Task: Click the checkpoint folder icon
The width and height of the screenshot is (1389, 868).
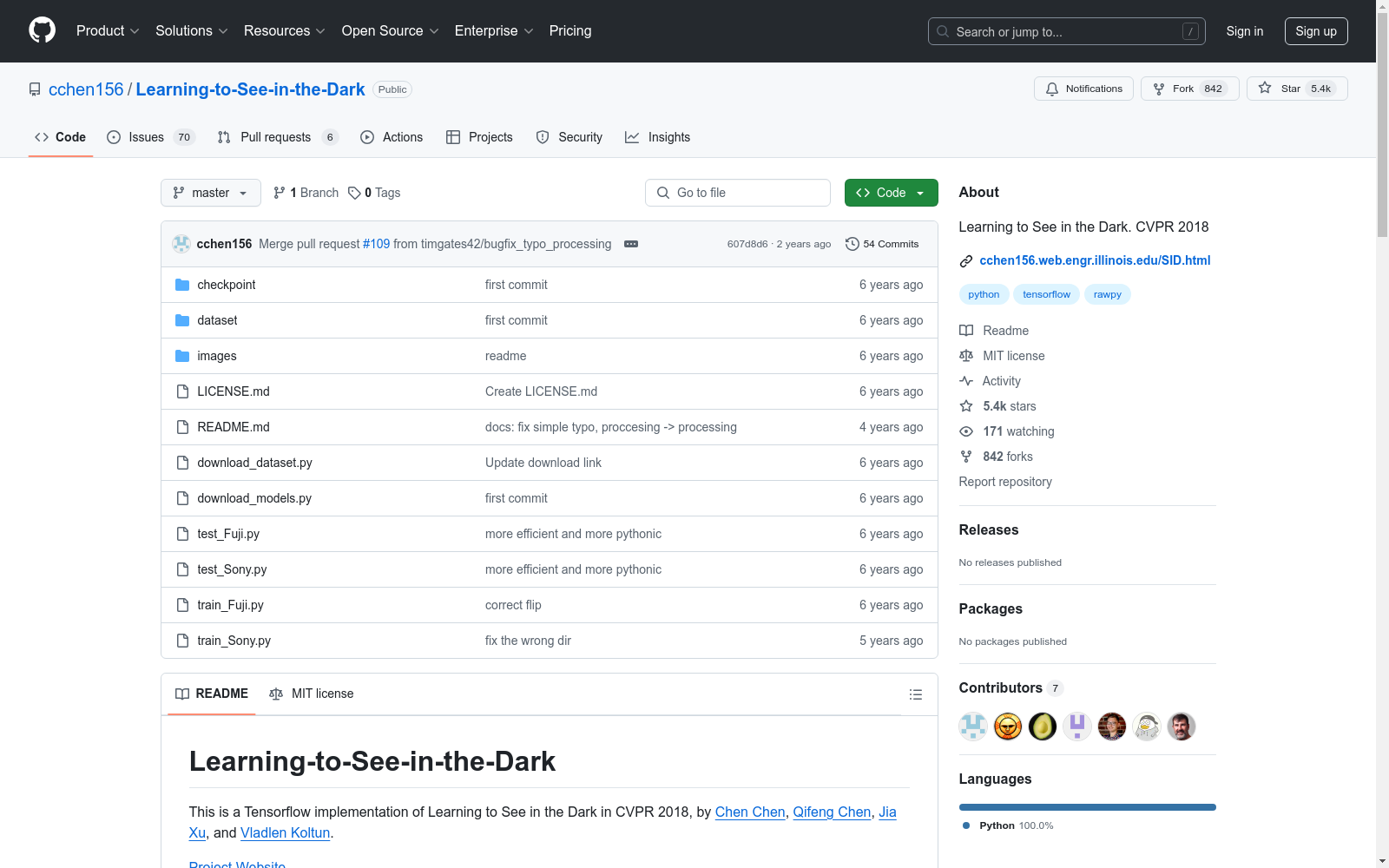Action: (182, 285)
